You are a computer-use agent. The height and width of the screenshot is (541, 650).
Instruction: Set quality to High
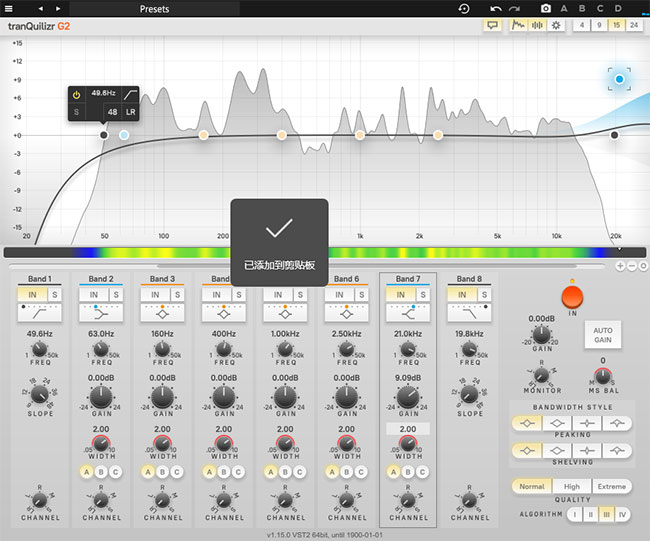(x=572, y=486)
